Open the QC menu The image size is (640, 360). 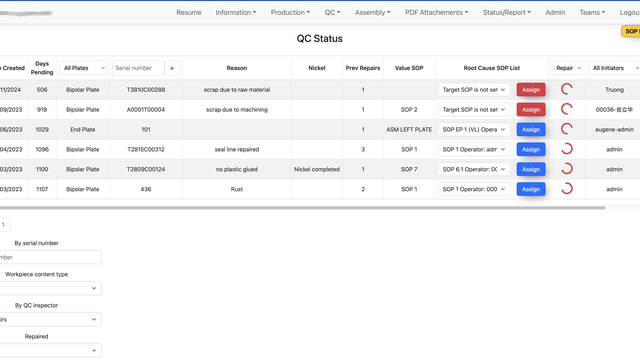pos(332,13)
